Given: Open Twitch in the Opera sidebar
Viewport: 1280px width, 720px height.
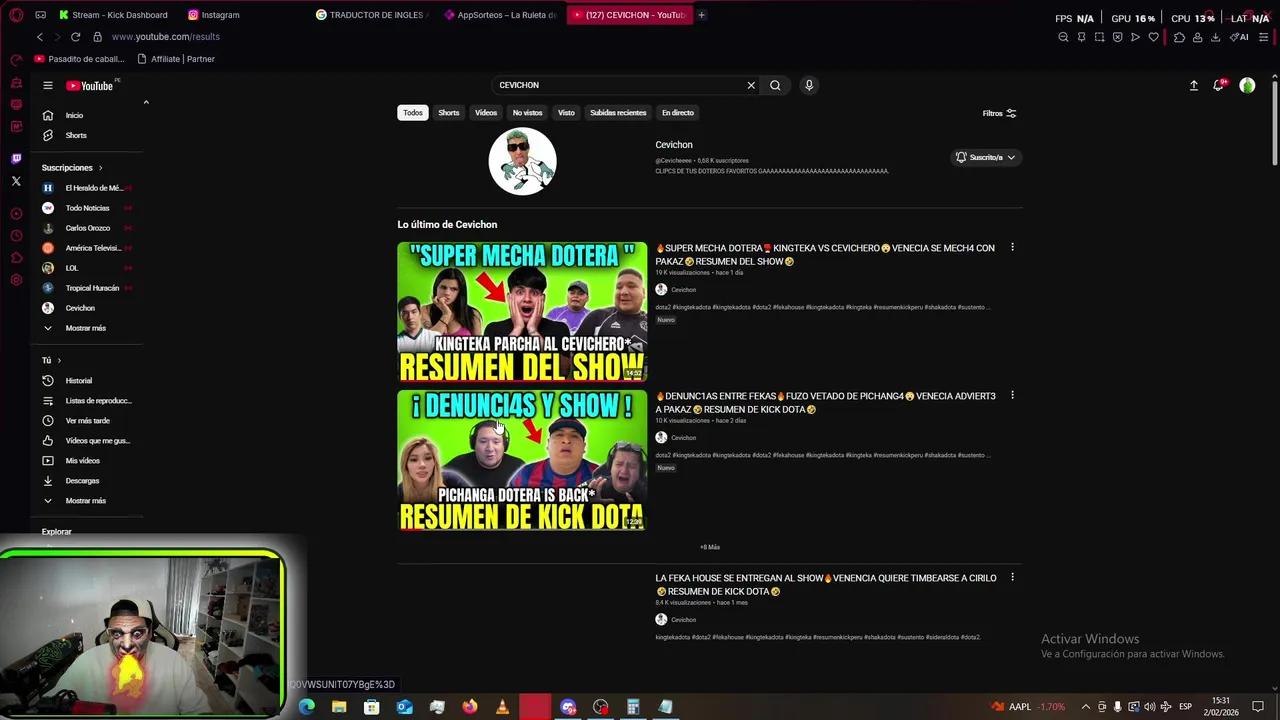Looking at the screenshot, I should [x=16, y=159].
